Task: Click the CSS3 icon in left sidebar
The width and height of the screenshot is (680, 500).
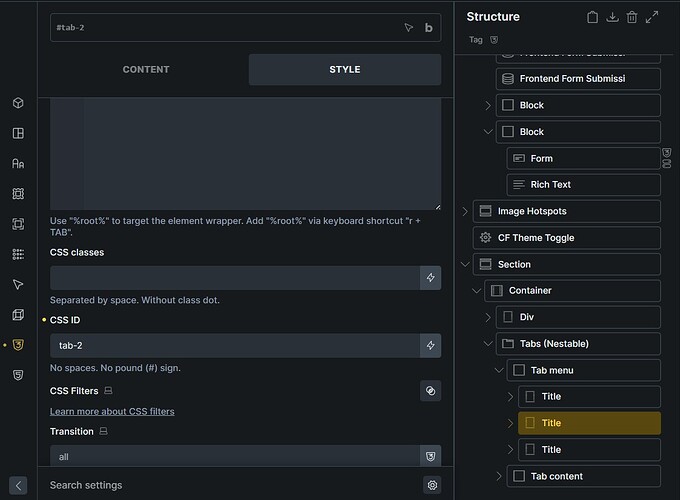Action: coord(18,345)
